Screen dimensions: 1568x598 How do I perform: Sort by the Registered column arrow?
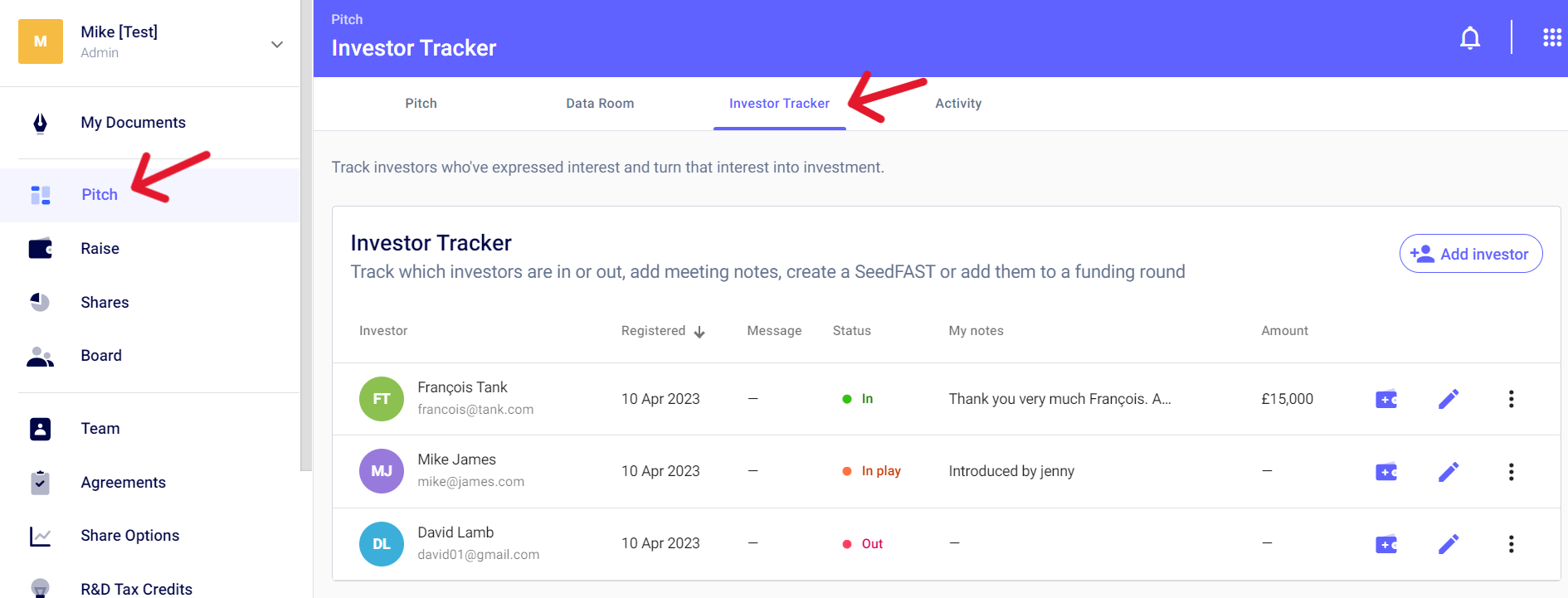click(699, 332)
